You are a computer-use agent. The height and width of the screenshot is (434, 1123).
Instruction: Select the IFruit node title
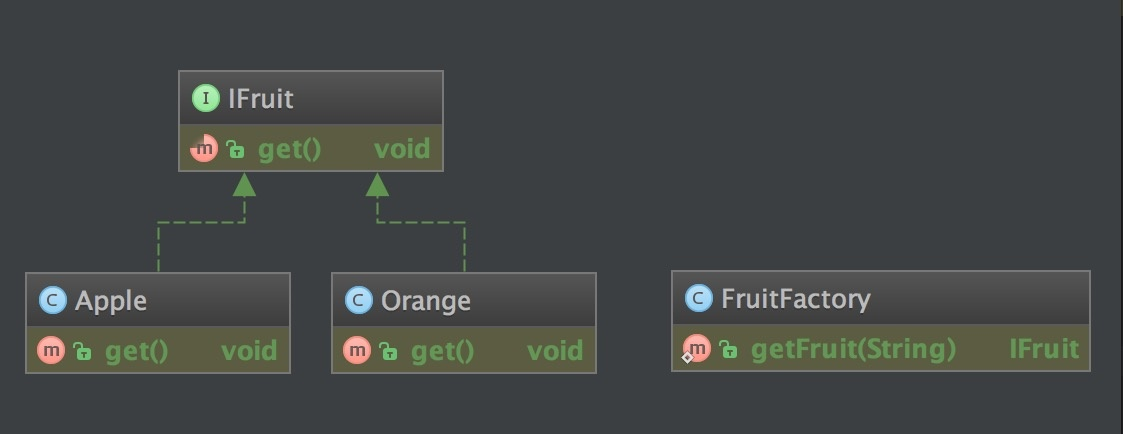coord(260,99)
